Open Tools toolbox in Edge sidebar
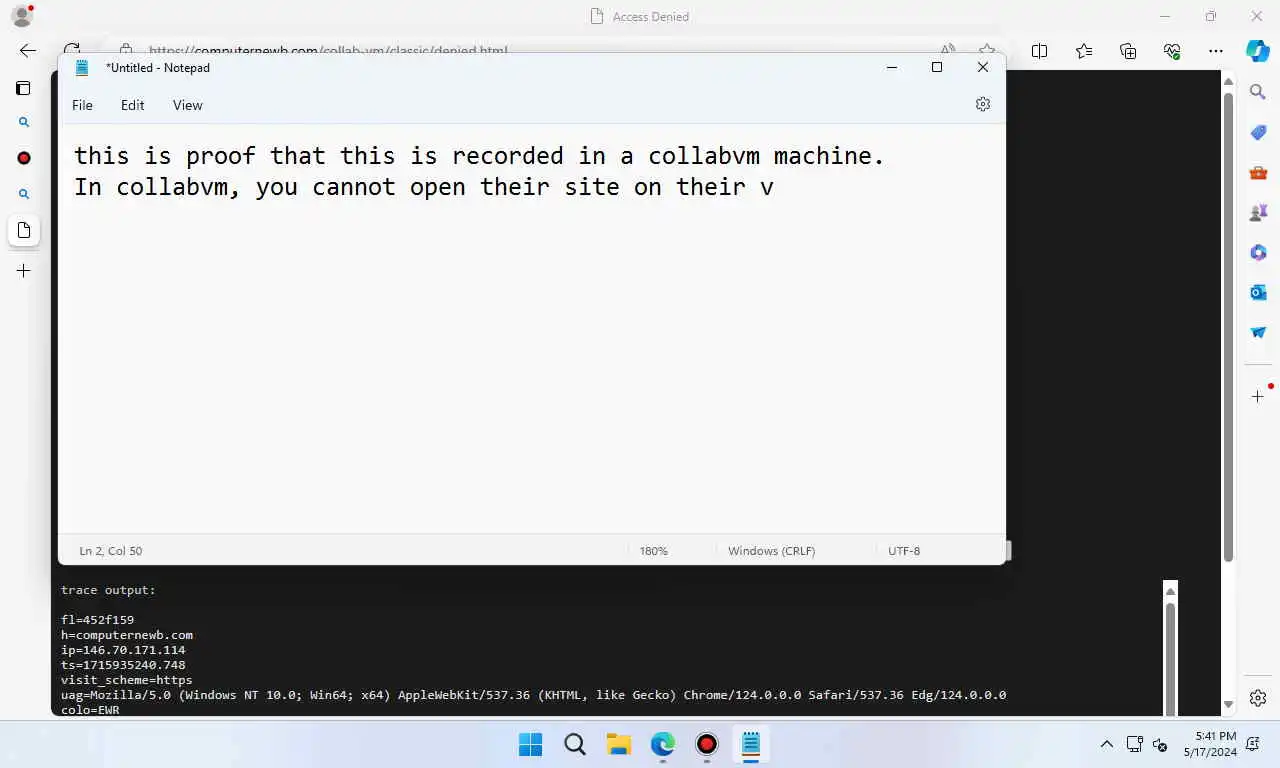1280x768 pixels. pyautogui.click(x=1258, y=172)
